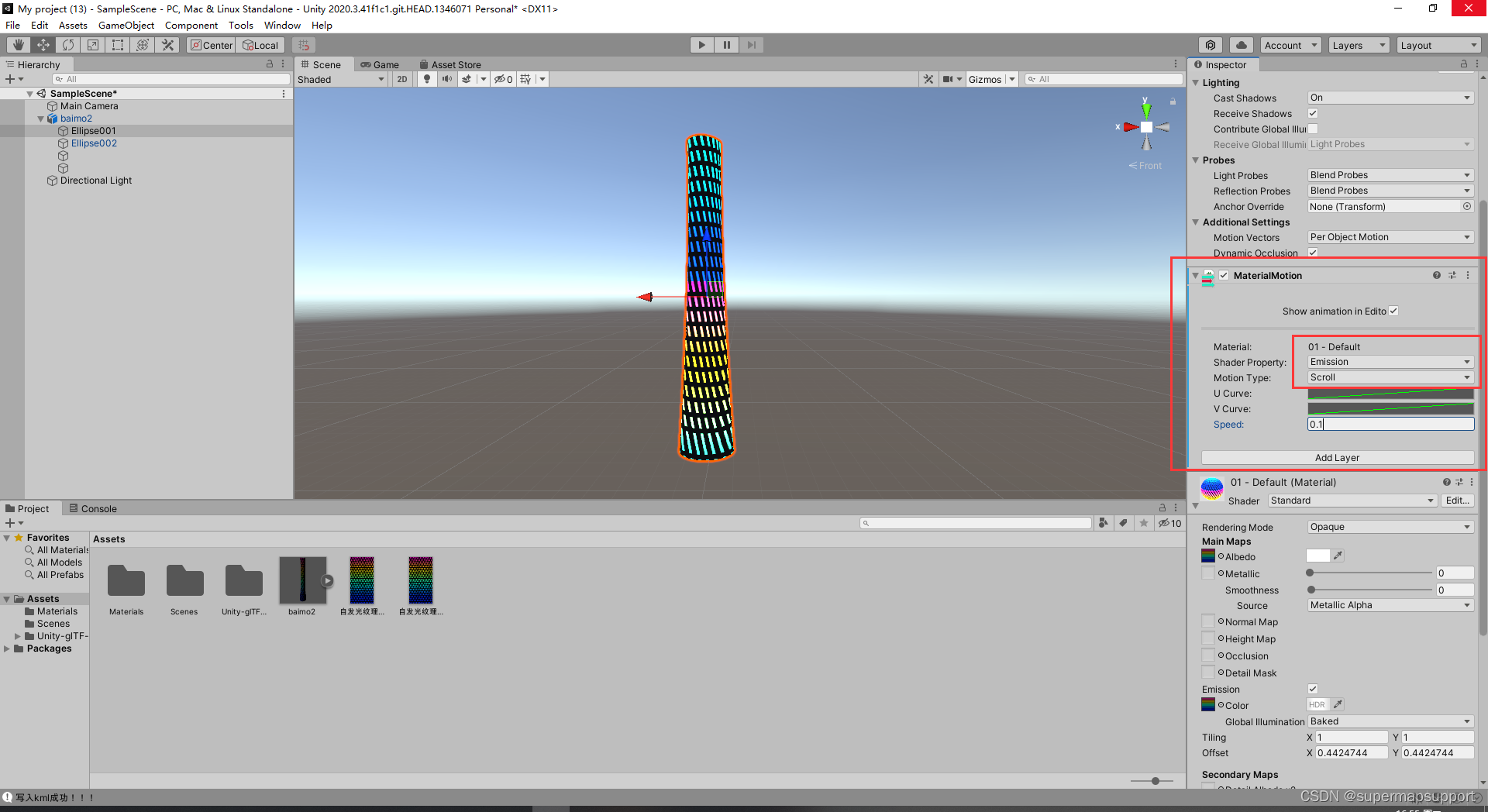Open the Gizmos menu button
This screenshot has height=812, width=1488.
click(x=992, y=79)
